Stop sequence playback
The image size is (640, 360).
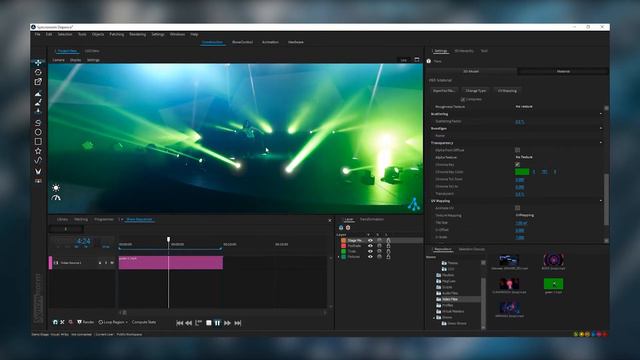[x=209, y=323]
